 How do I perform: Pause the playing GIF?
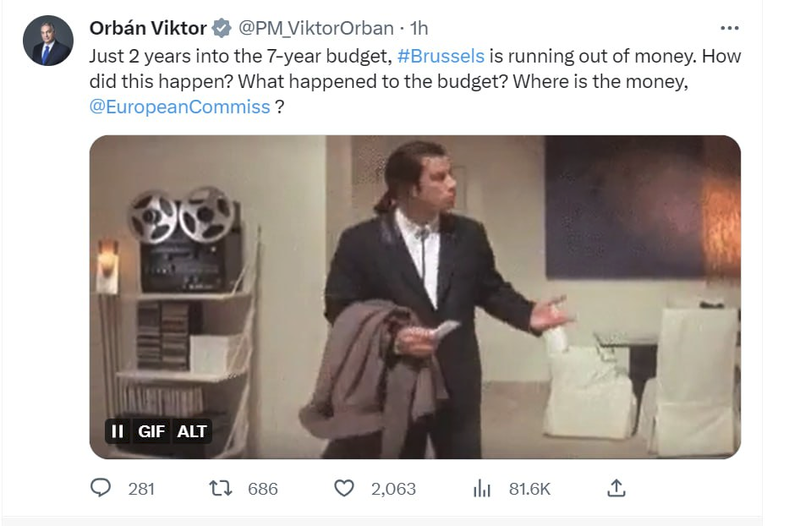coord(117,432)
